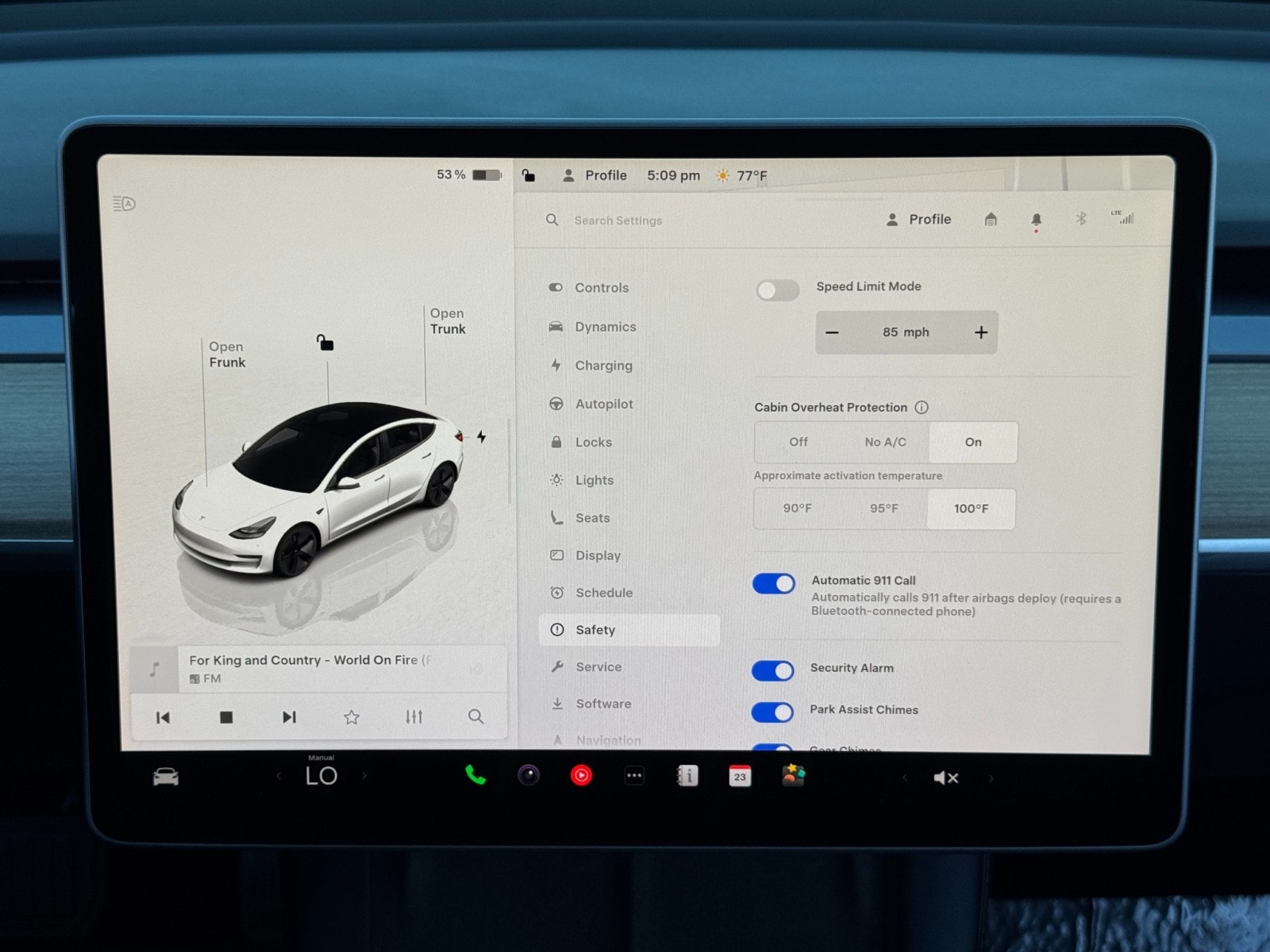Favorite the current radio station with star

[x=352, y=717]
